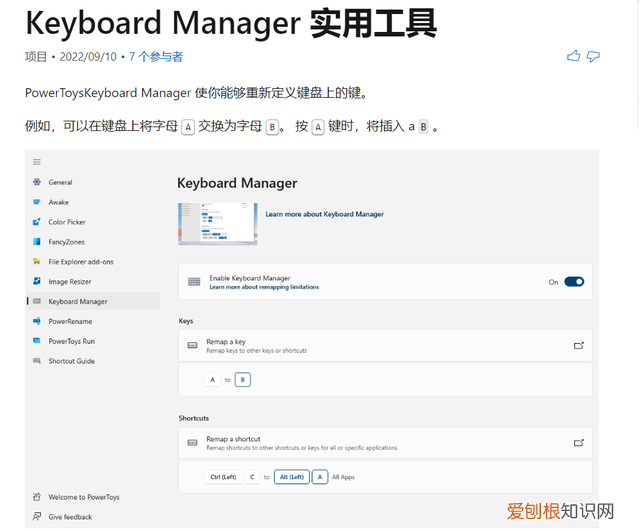Select General in the sidebar
Image resolution: width=640 pixels, height=530 pixels.
click(x=60, y=182)
